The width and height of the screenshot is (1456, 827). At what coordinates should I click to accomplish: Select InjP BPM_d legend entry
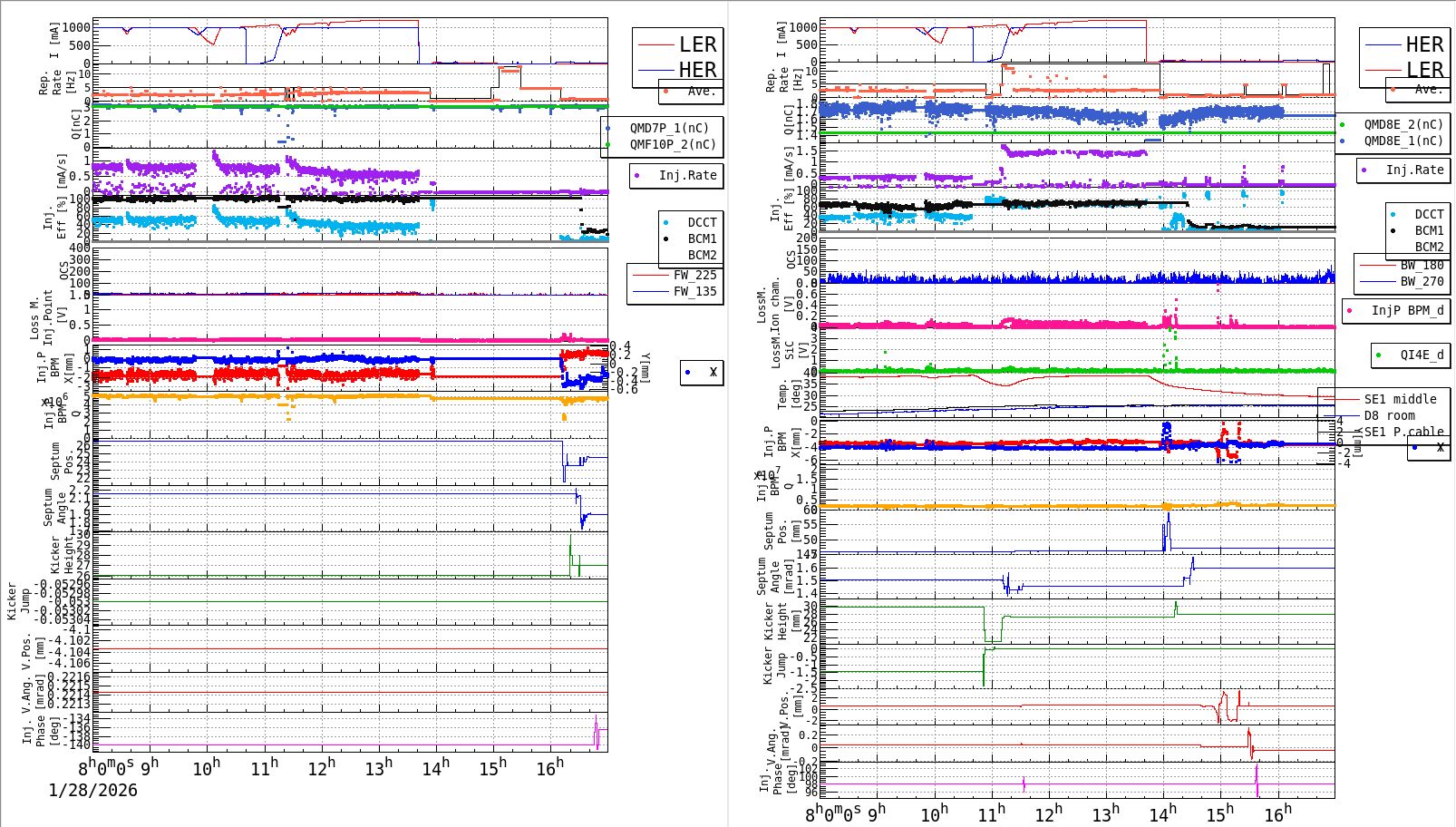point(1407,310)
